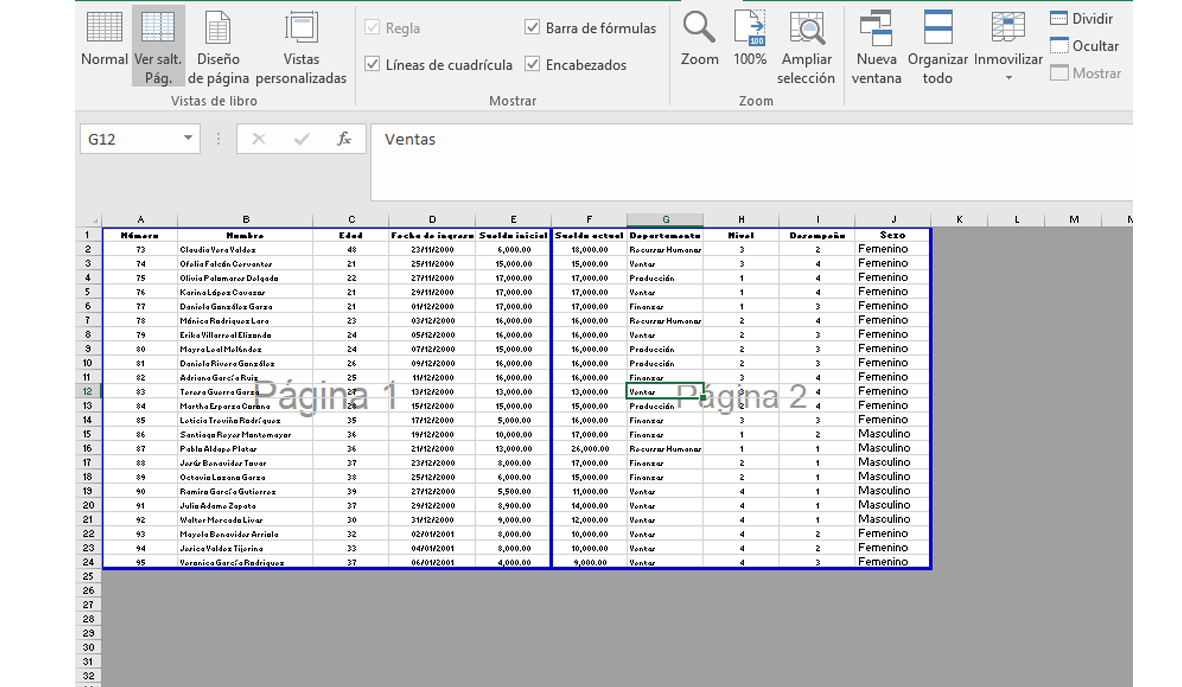Click date cell 23/11/2000

point(432,250)
